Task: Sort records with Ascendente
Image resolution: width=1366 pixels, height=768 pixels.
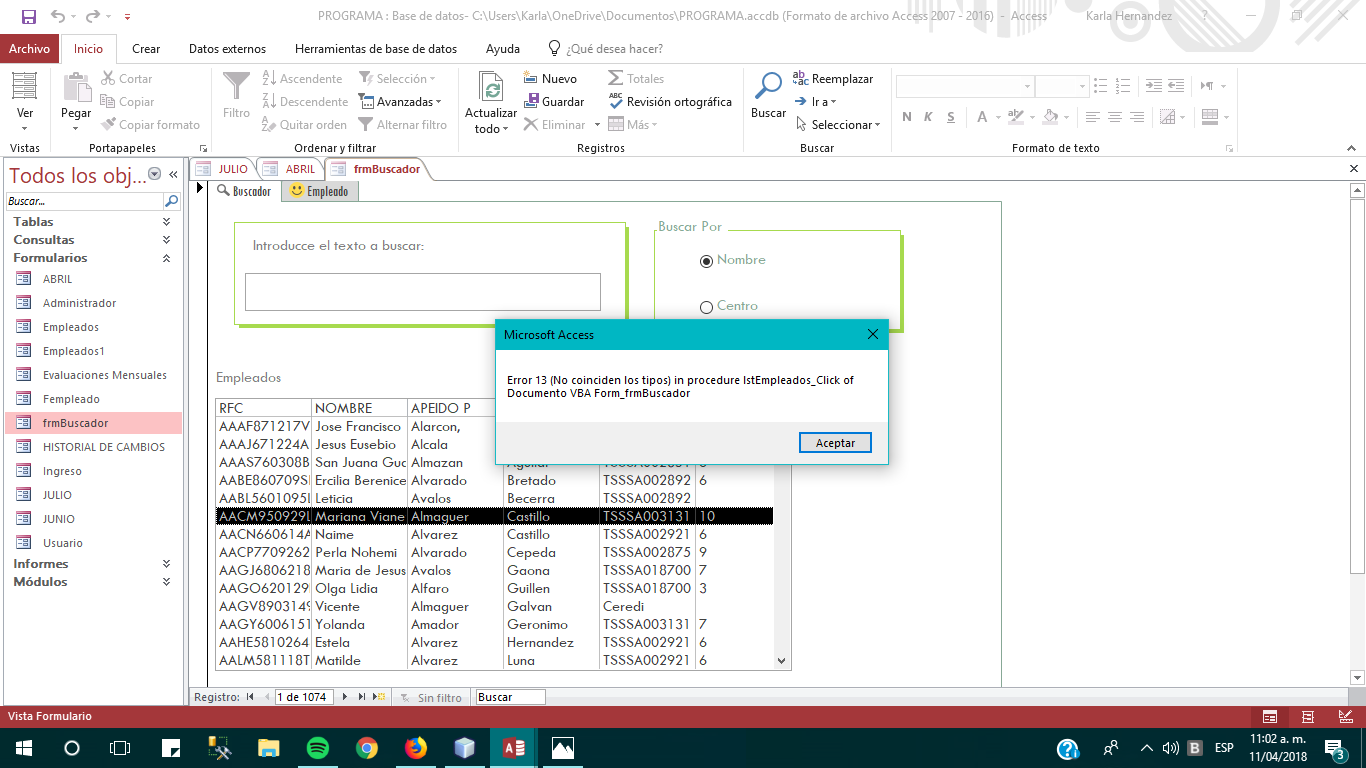Action: coord(302,79)
